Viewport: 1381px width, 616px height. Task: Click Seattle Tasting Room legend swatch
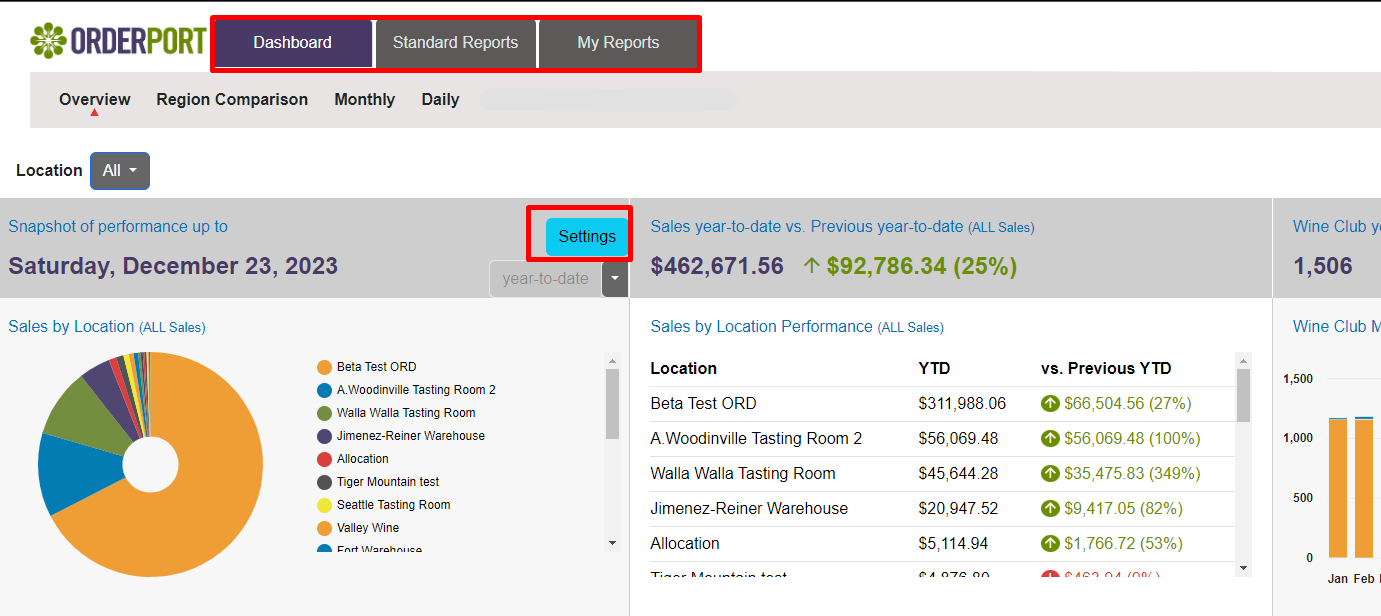coord(324,505)
